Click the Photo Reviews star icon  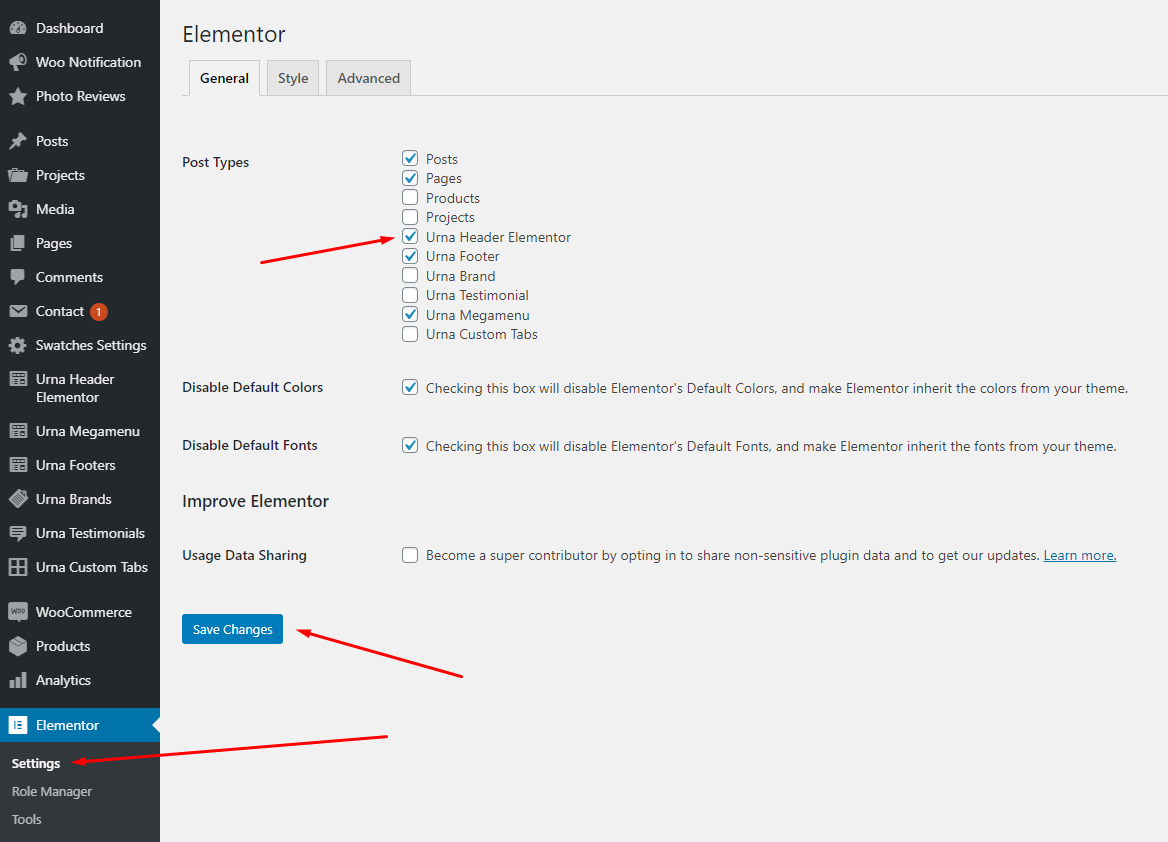(18, 96)
